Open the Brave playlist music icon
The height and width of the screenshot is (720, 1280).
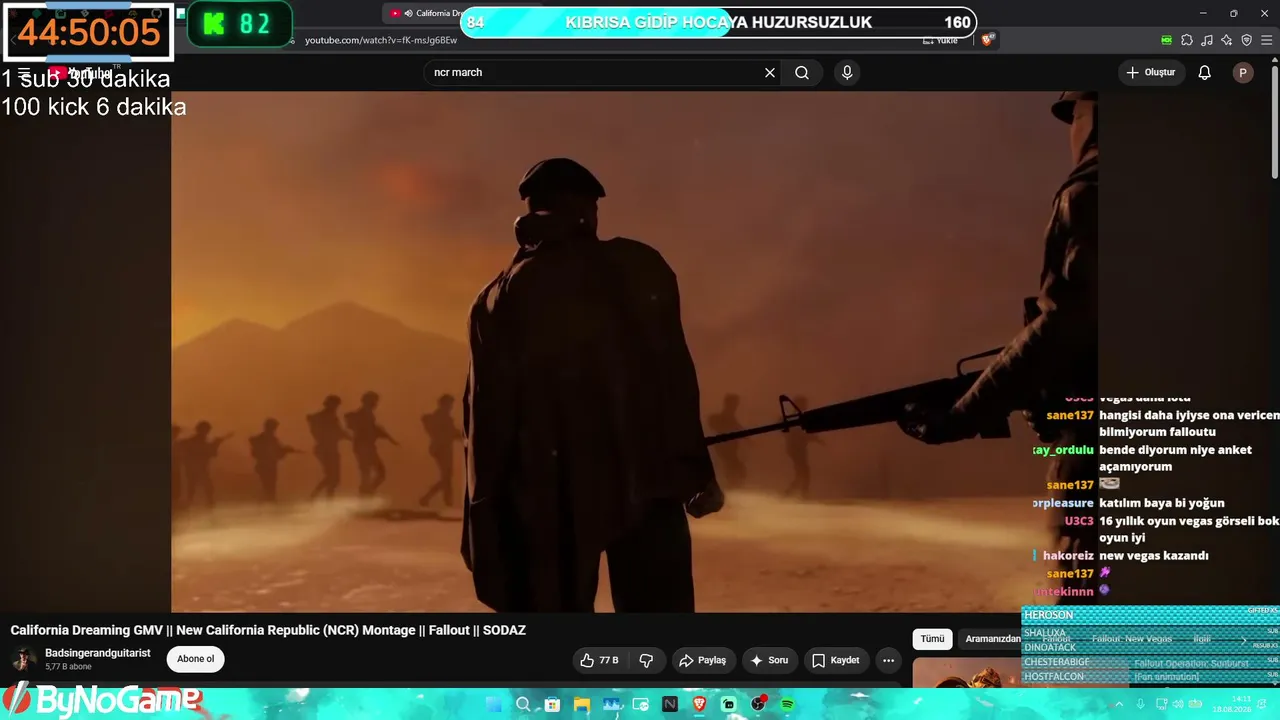click(x=1207, y=40)
